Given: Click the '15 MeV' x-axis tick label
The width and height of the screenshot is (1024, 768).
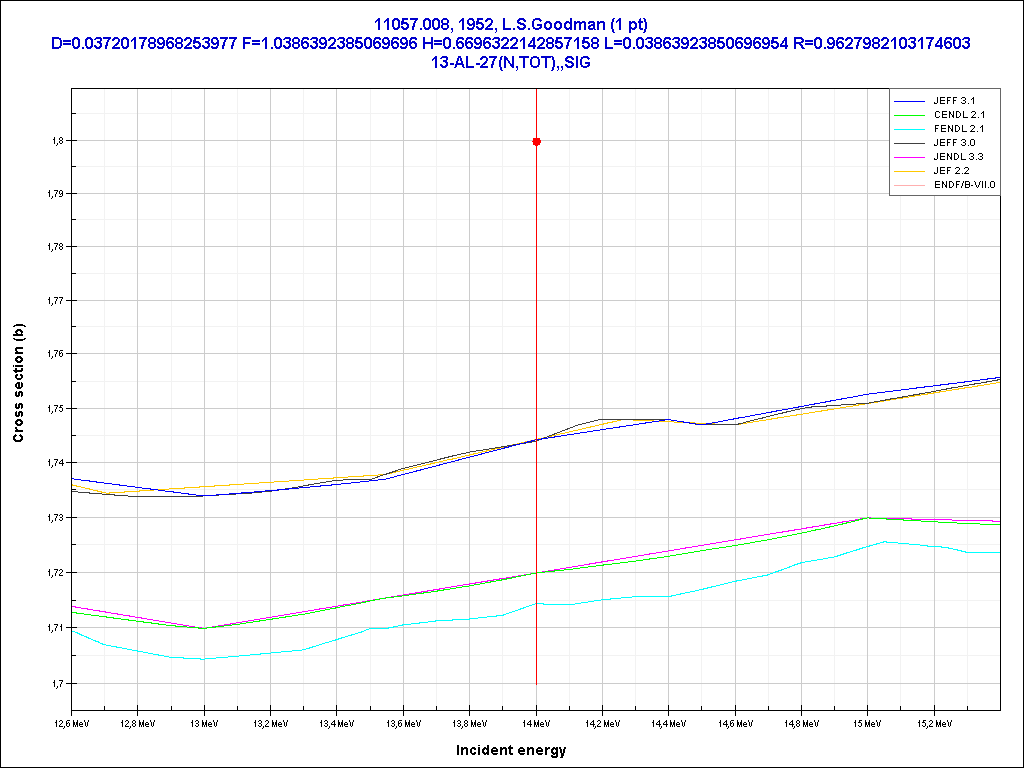Looking at the screenshot, I should pyautogui.click(x=867, y=722).
